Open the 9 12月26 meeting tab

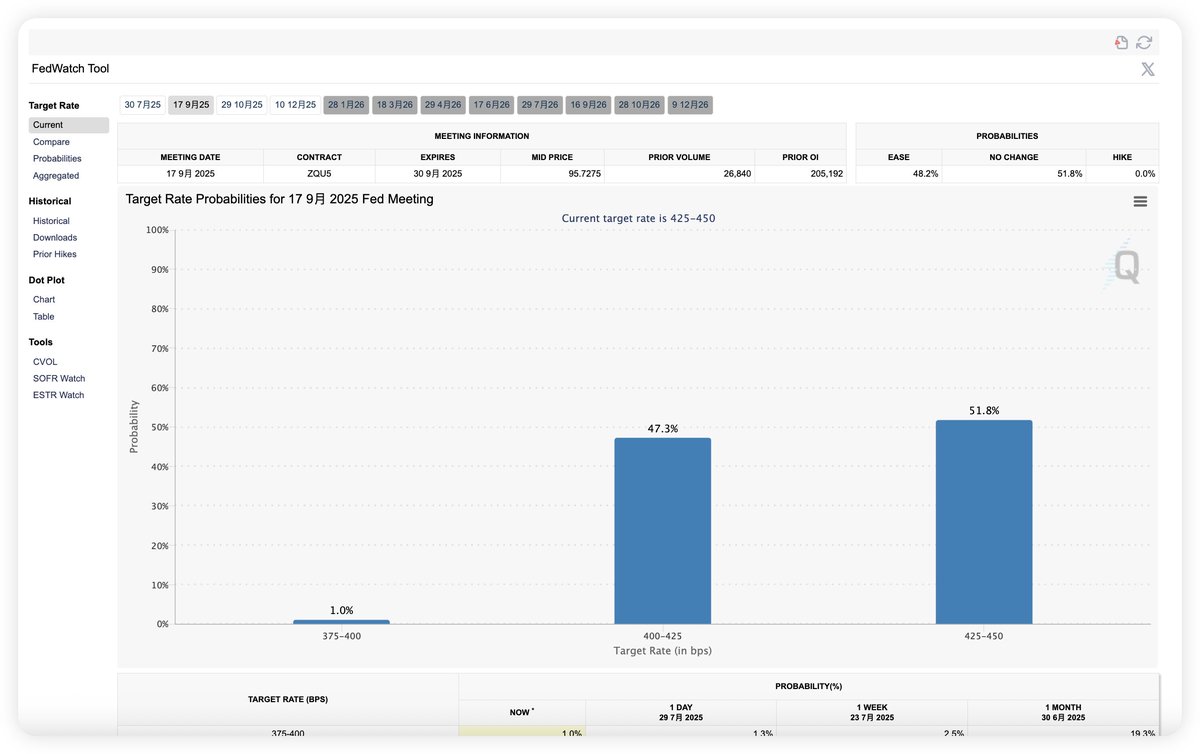690,105
